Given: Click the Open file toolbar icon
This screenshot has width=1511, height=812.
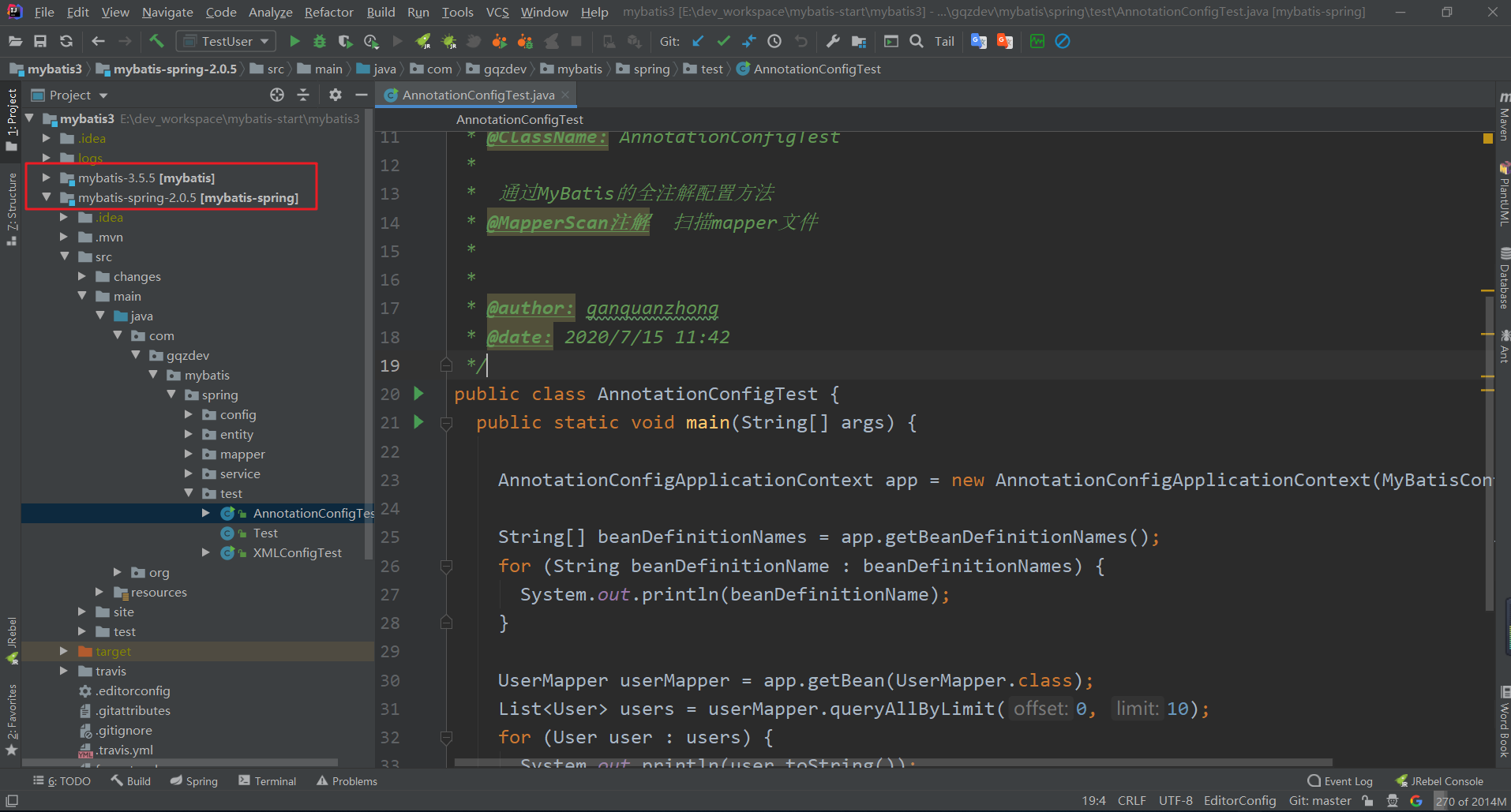Looking at the screenshot, I should click(x=15, y=41).
